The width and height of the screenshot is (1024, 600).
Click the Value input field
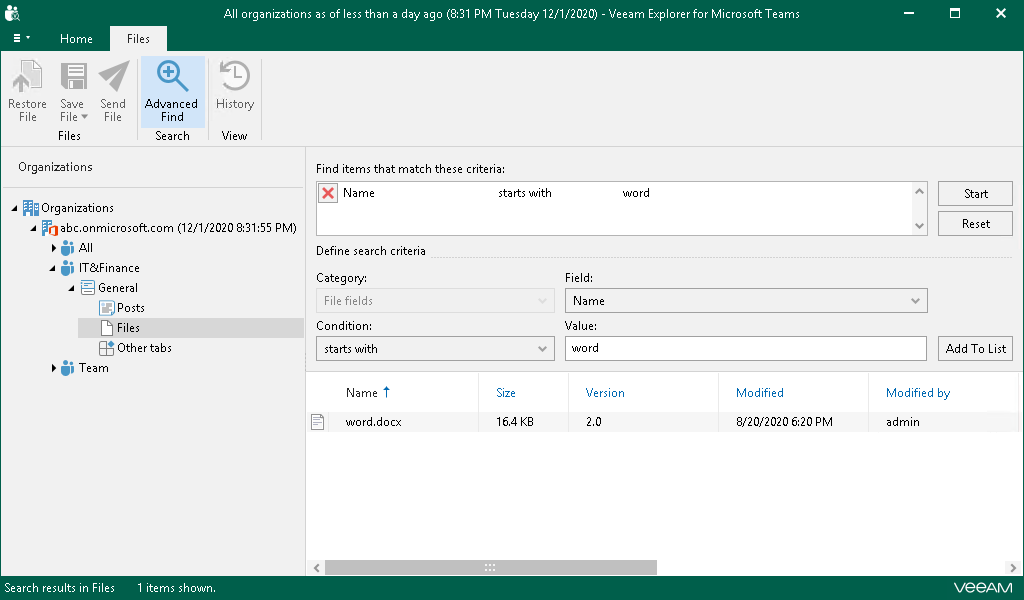[745, 349]
